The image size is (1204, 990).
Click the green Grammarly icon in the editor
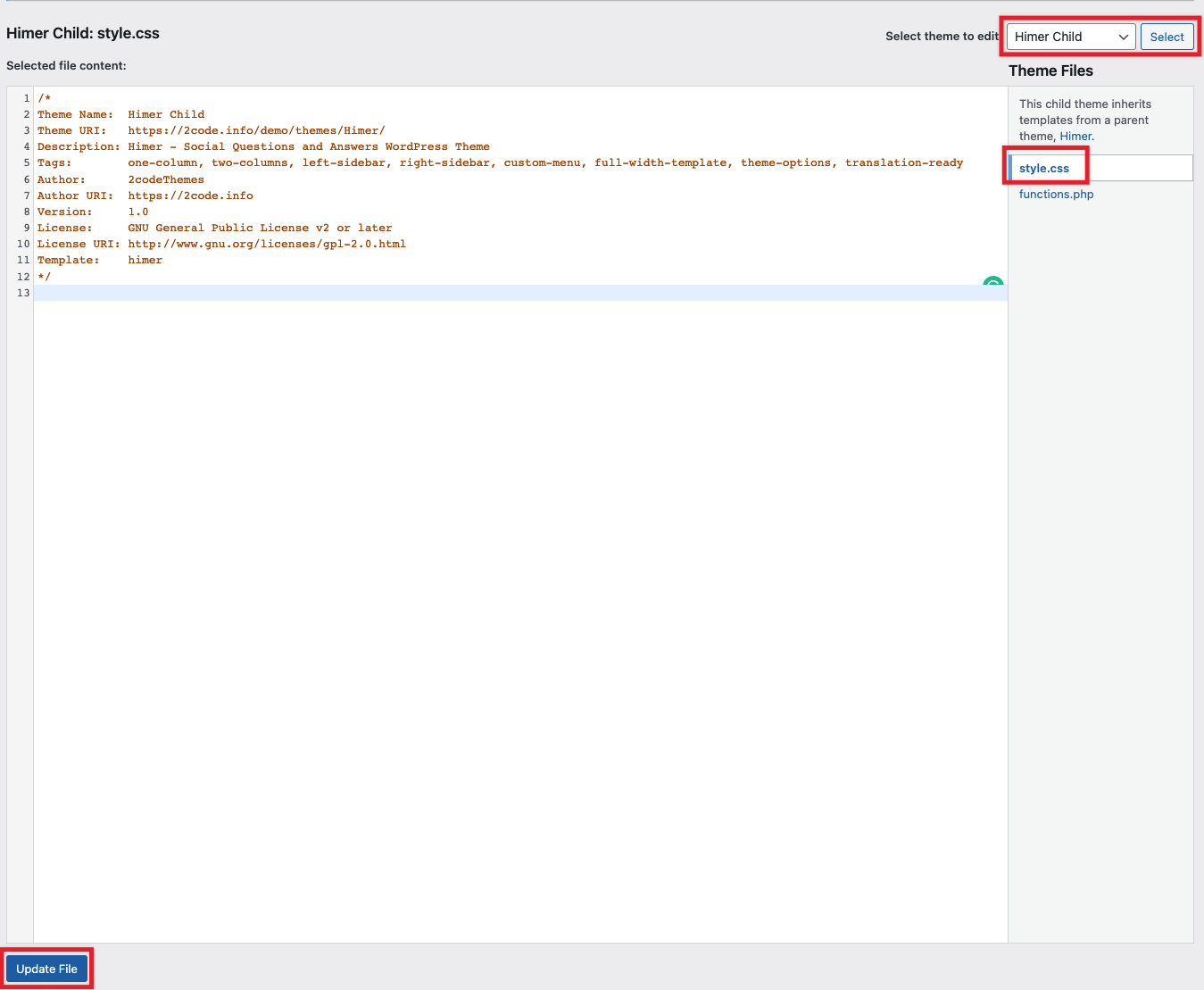[x=993, y=283]
